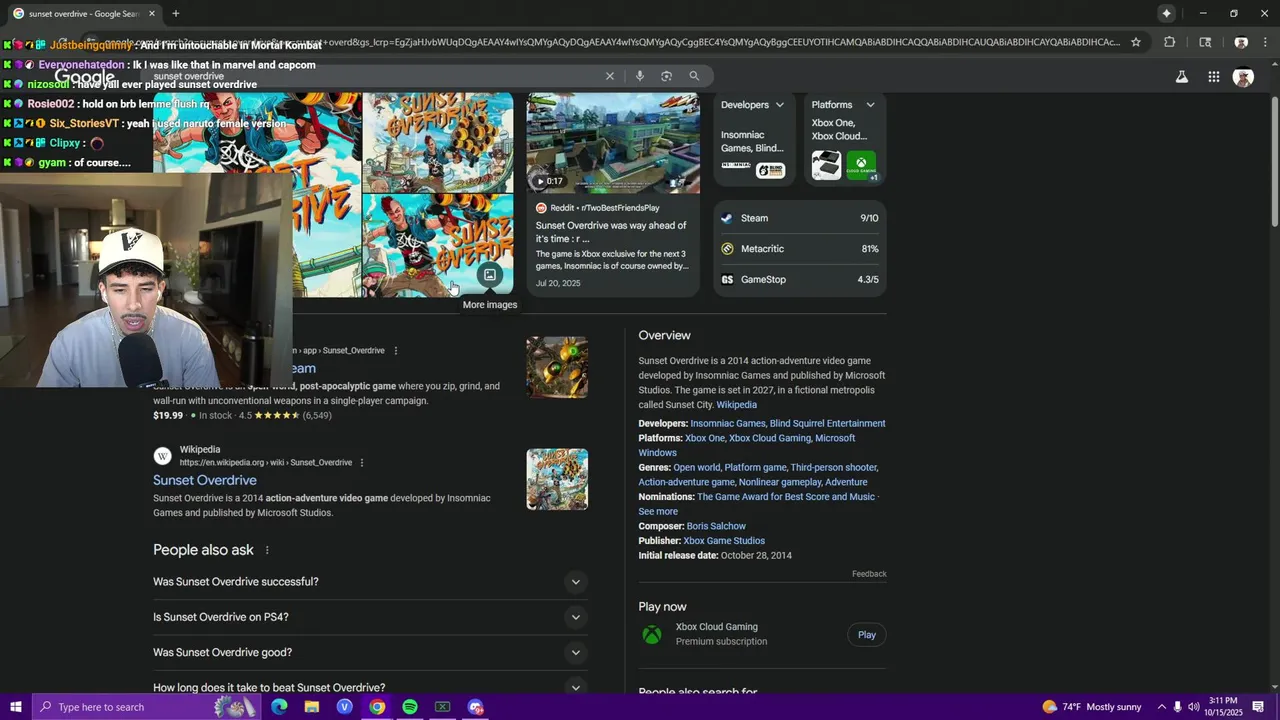Open Spotify from the taskbar
Screen dimensions: 1280x720
pos(410,707)
